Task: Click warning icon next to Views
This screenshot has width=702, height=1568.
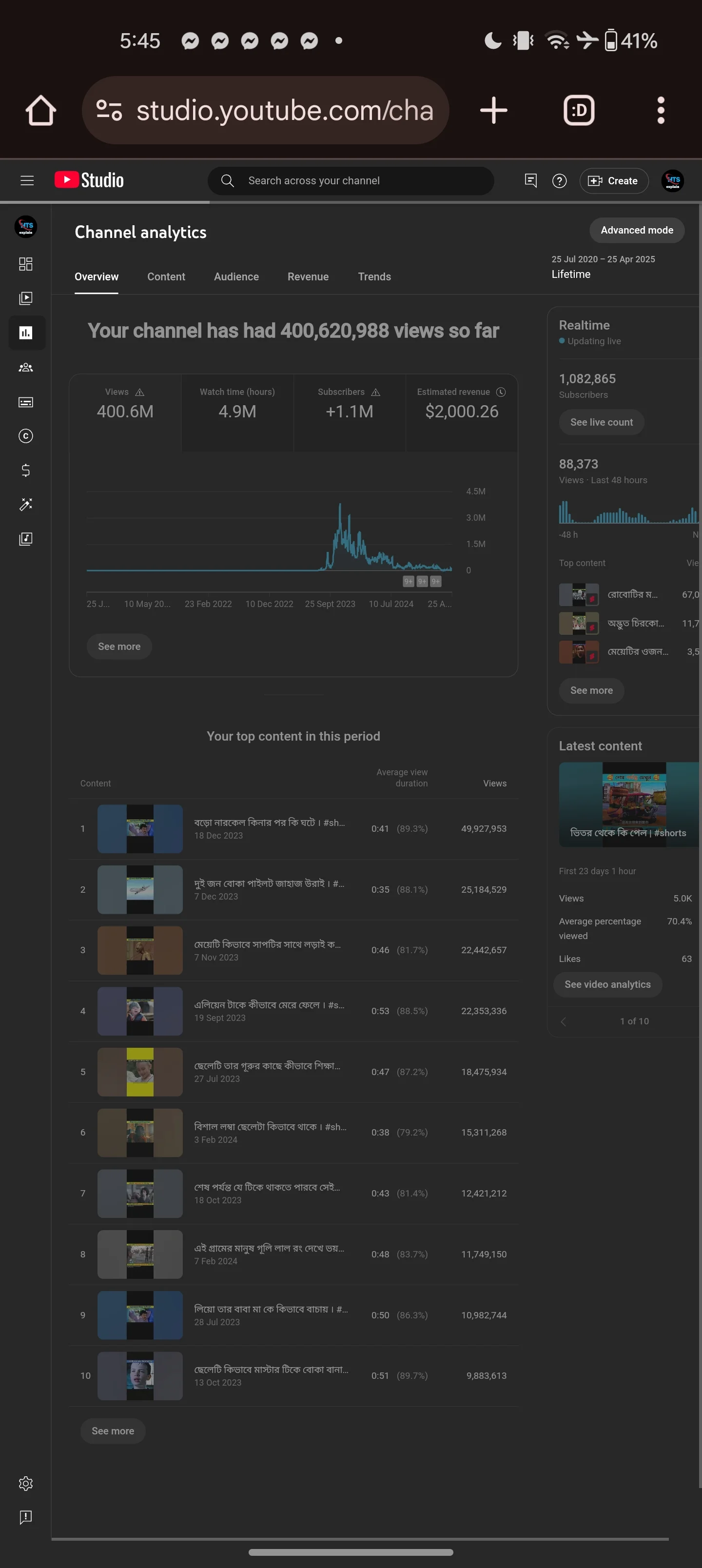Action: (x=139, y=392)
